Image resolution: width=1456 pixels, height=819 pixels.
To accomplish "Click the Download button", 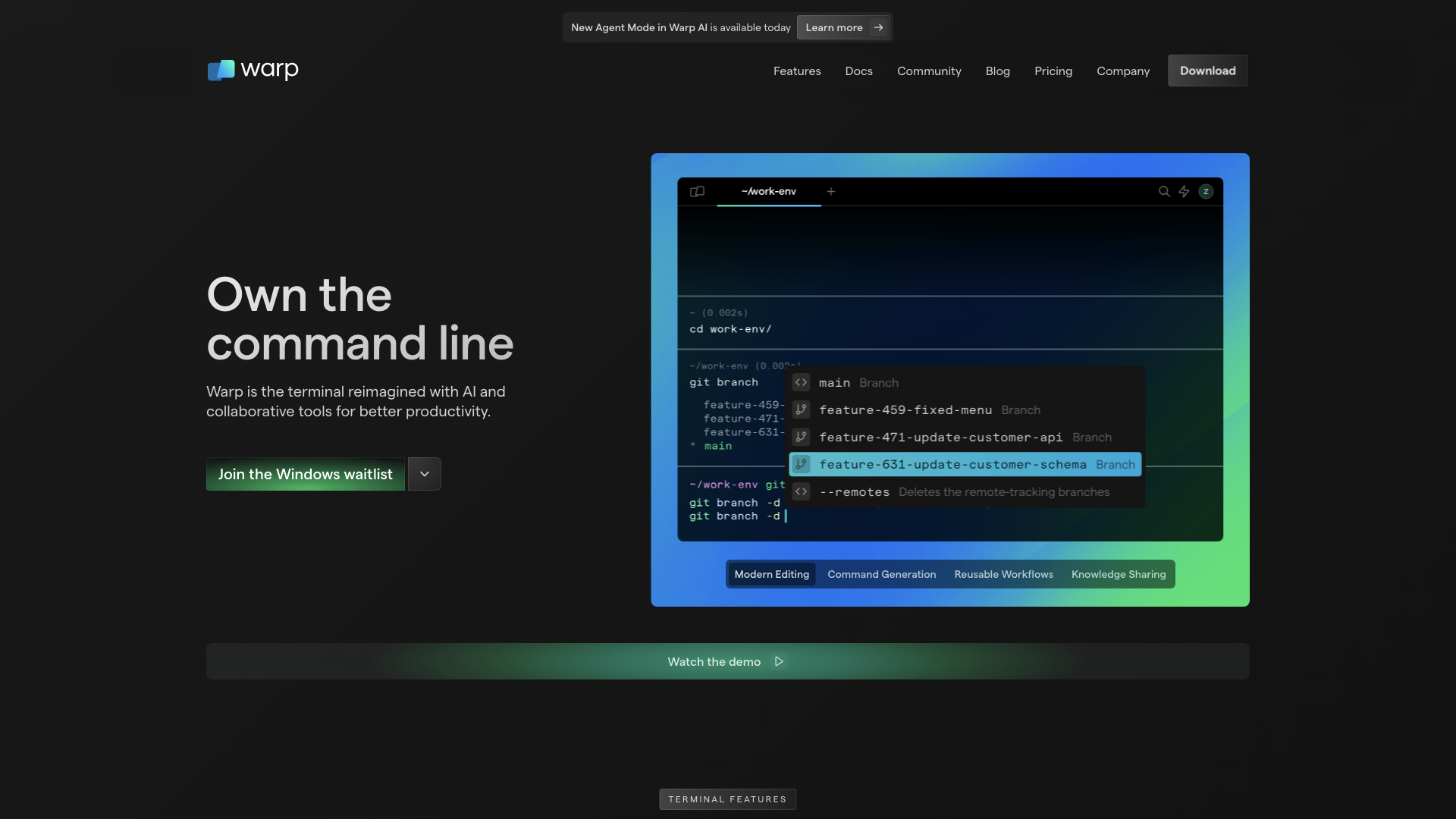I will tap(1208, 71).
